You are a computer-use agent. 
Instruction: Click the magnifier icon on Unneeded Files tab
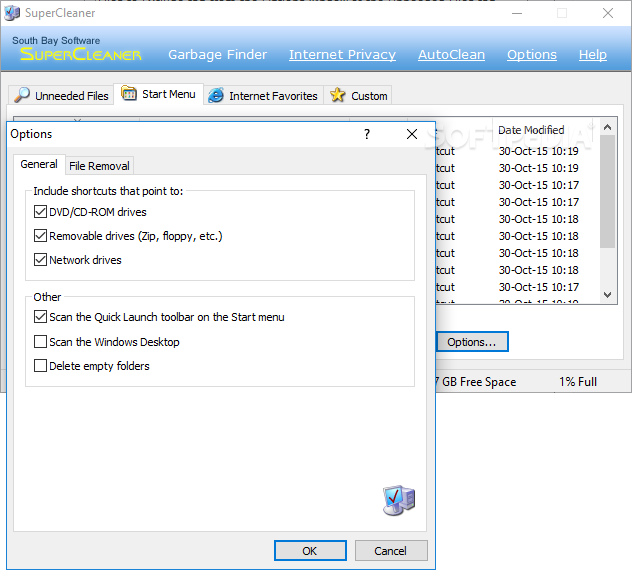pos(22,95)
